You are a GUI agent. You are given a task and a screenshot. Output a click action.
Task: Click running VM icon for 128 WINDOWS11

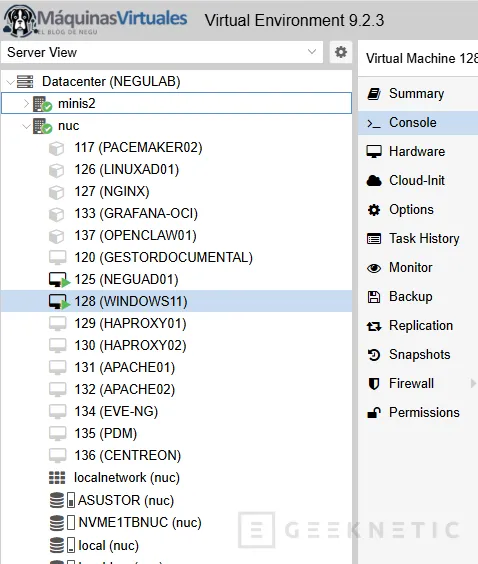[x=59, y=302]
